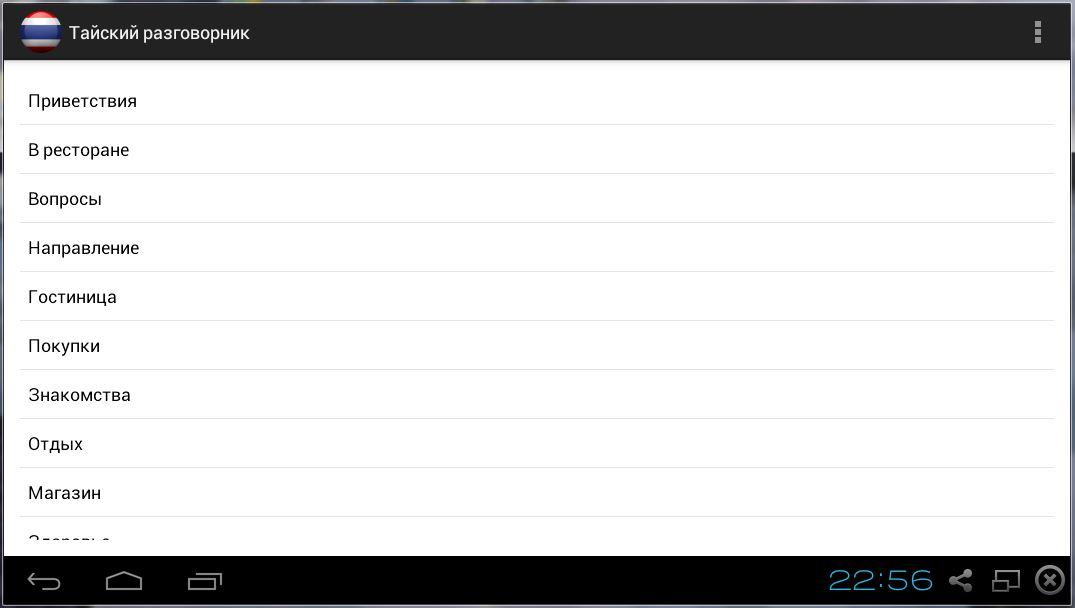Open the three-dot overflow menu
The width and height of the screenshot is (1075, 608).
point(1037,32)
